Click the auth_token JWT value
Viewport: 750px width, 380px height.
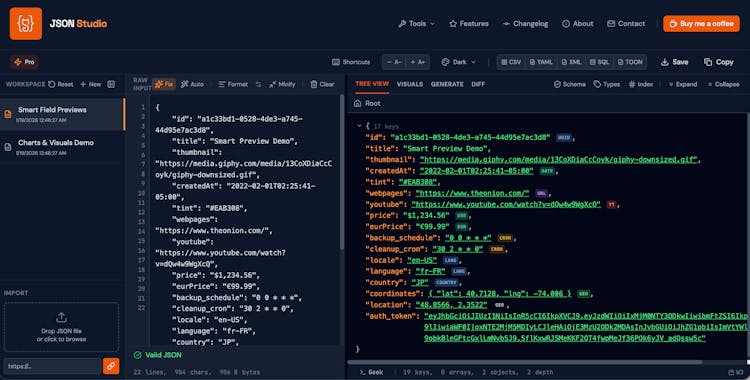[585, 327]
